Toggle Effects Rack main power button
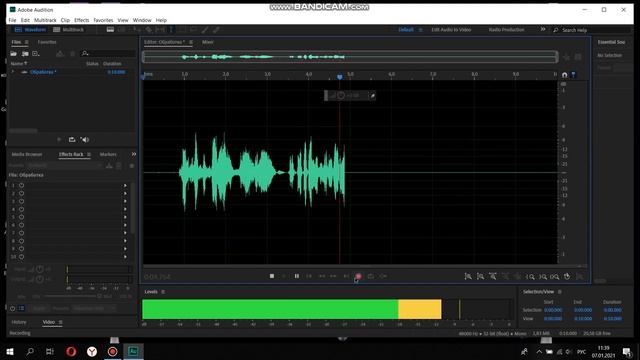The height and width of the screenshot is (360, 640). pyautogui.click(x=13, y=309)
